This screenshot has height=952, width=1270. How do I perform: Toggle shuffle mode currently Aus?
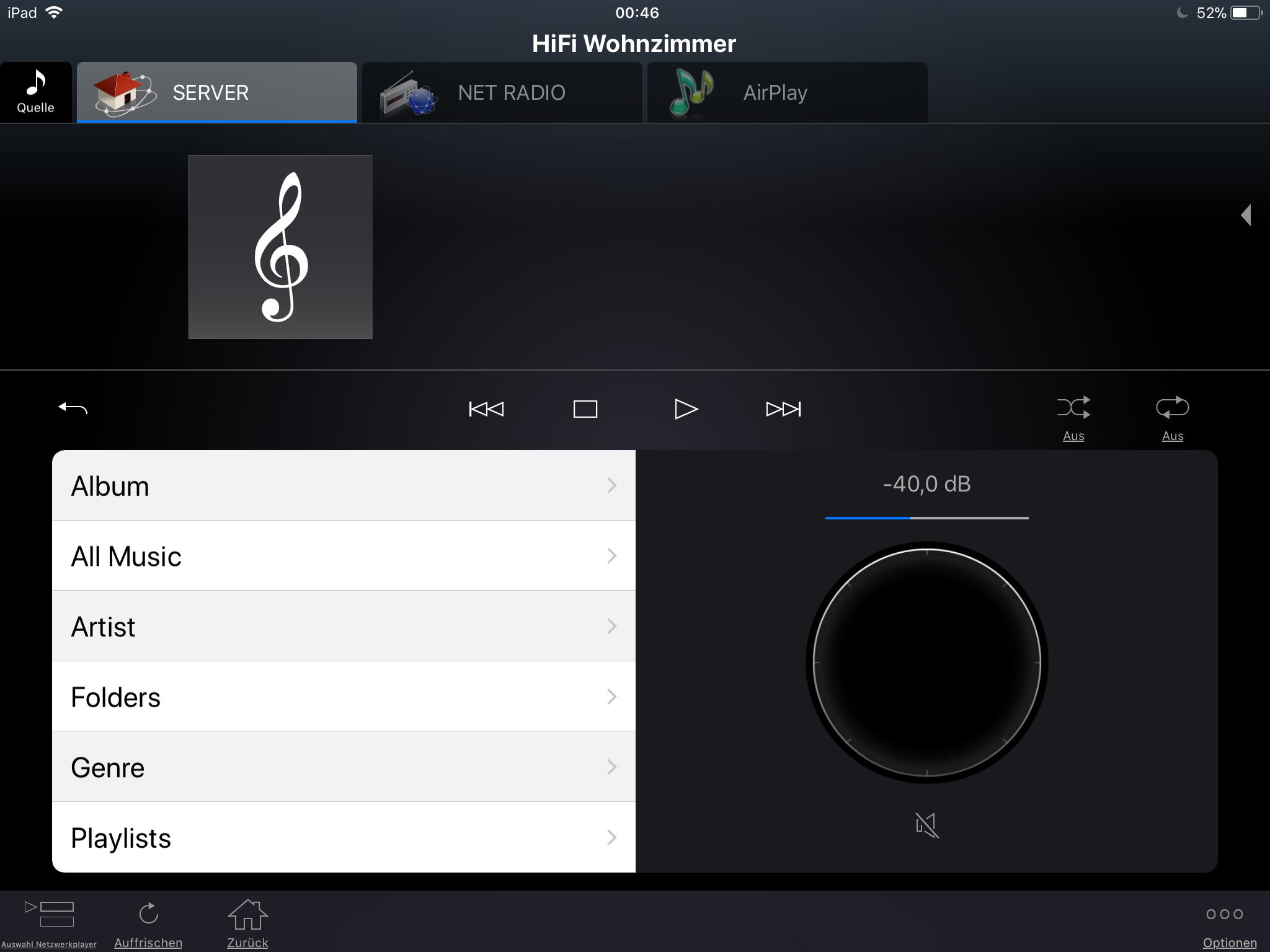pos(1073,408)
